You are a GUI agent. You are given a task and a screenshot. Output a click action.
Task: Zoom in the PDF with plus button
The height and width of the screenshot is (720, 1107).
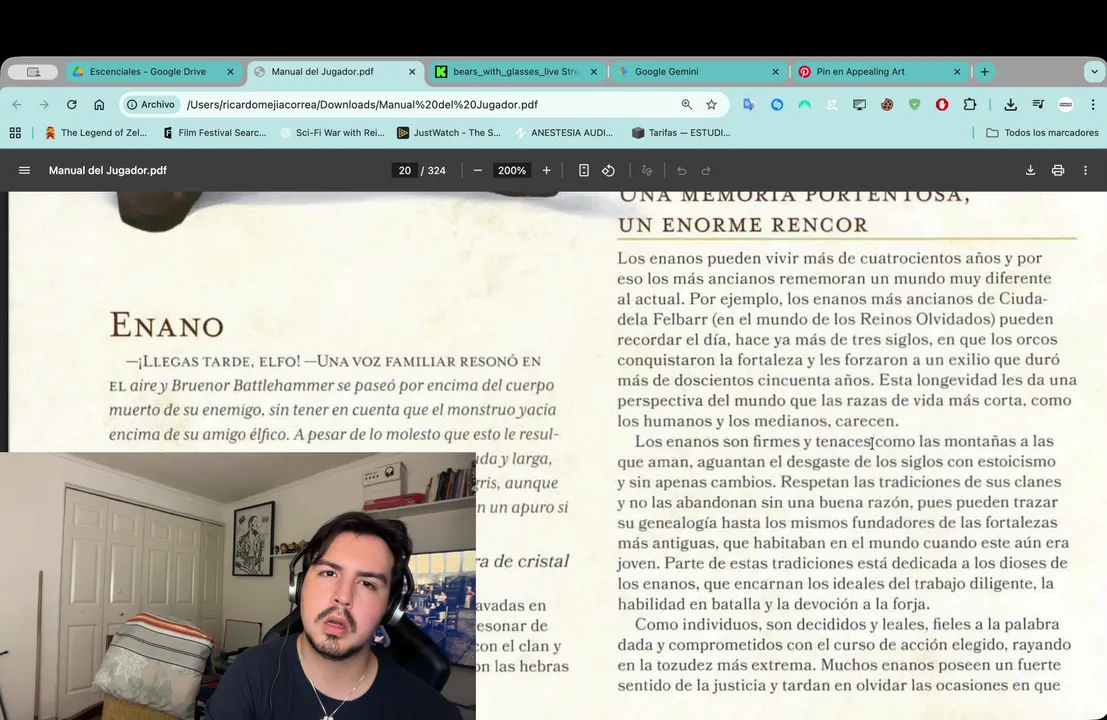pos(546,170)
